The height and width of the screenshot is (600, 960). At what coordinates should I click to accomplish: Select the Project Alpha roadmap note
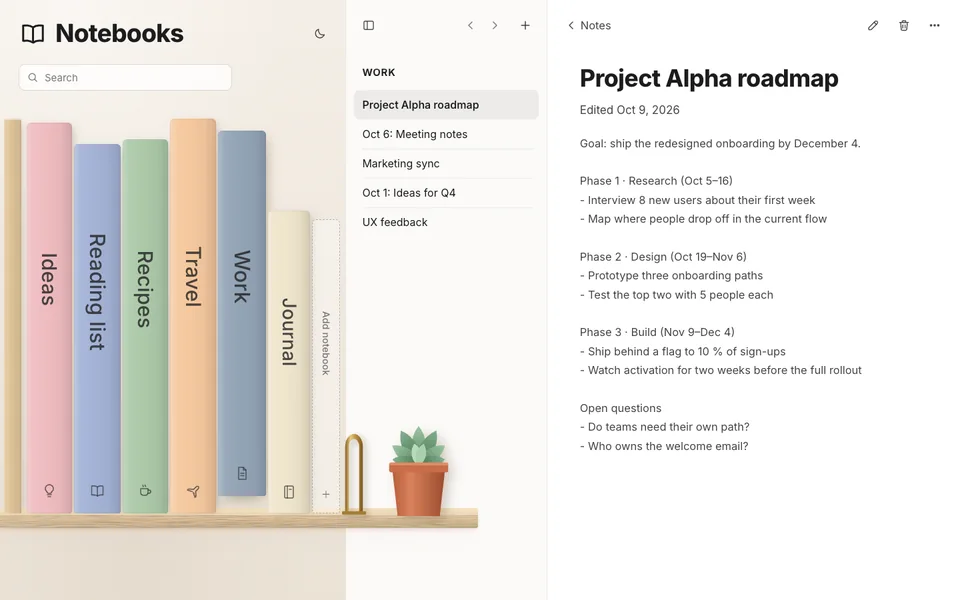point(446,105)
